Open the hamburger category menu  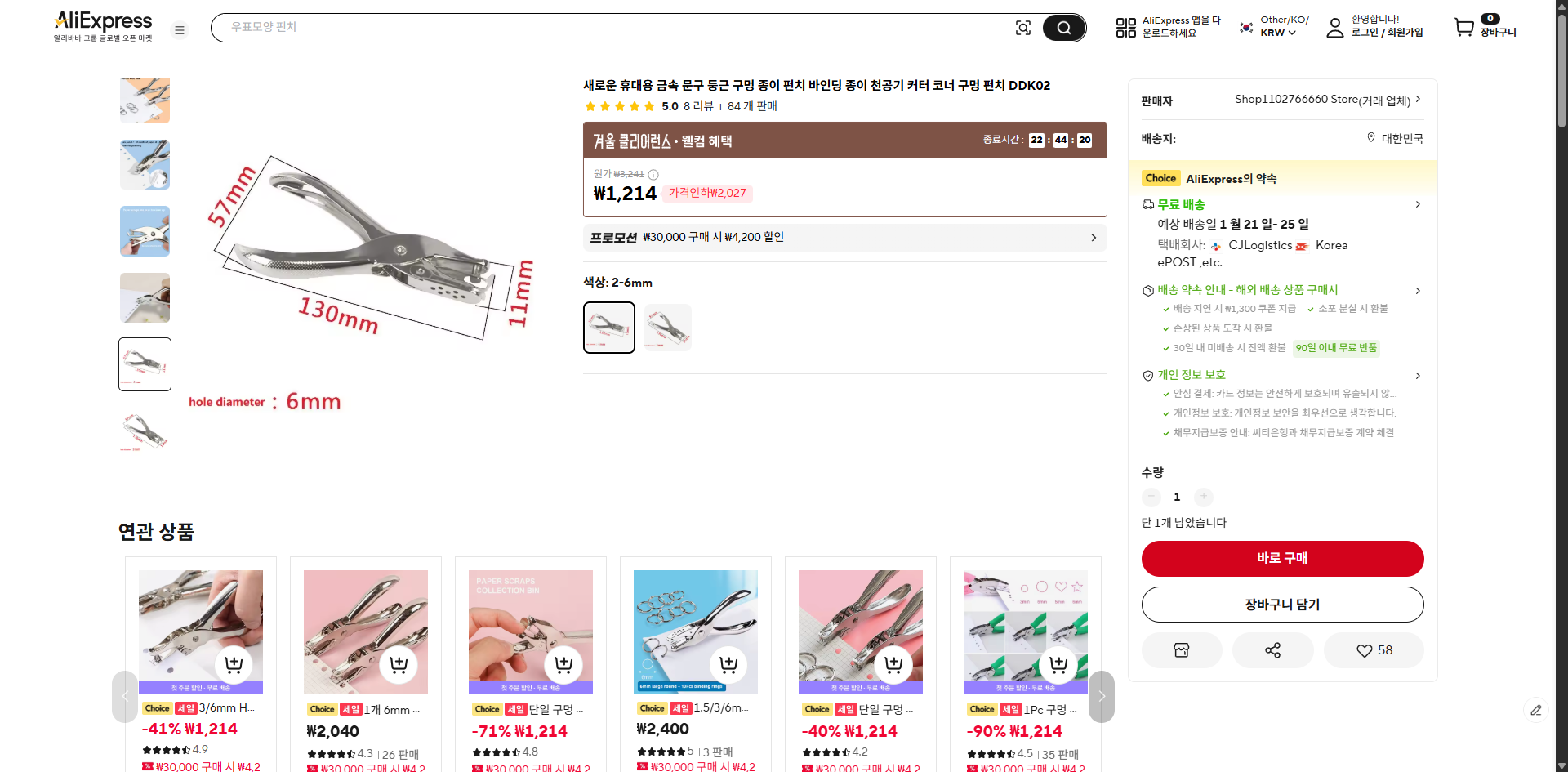point(180,30)
